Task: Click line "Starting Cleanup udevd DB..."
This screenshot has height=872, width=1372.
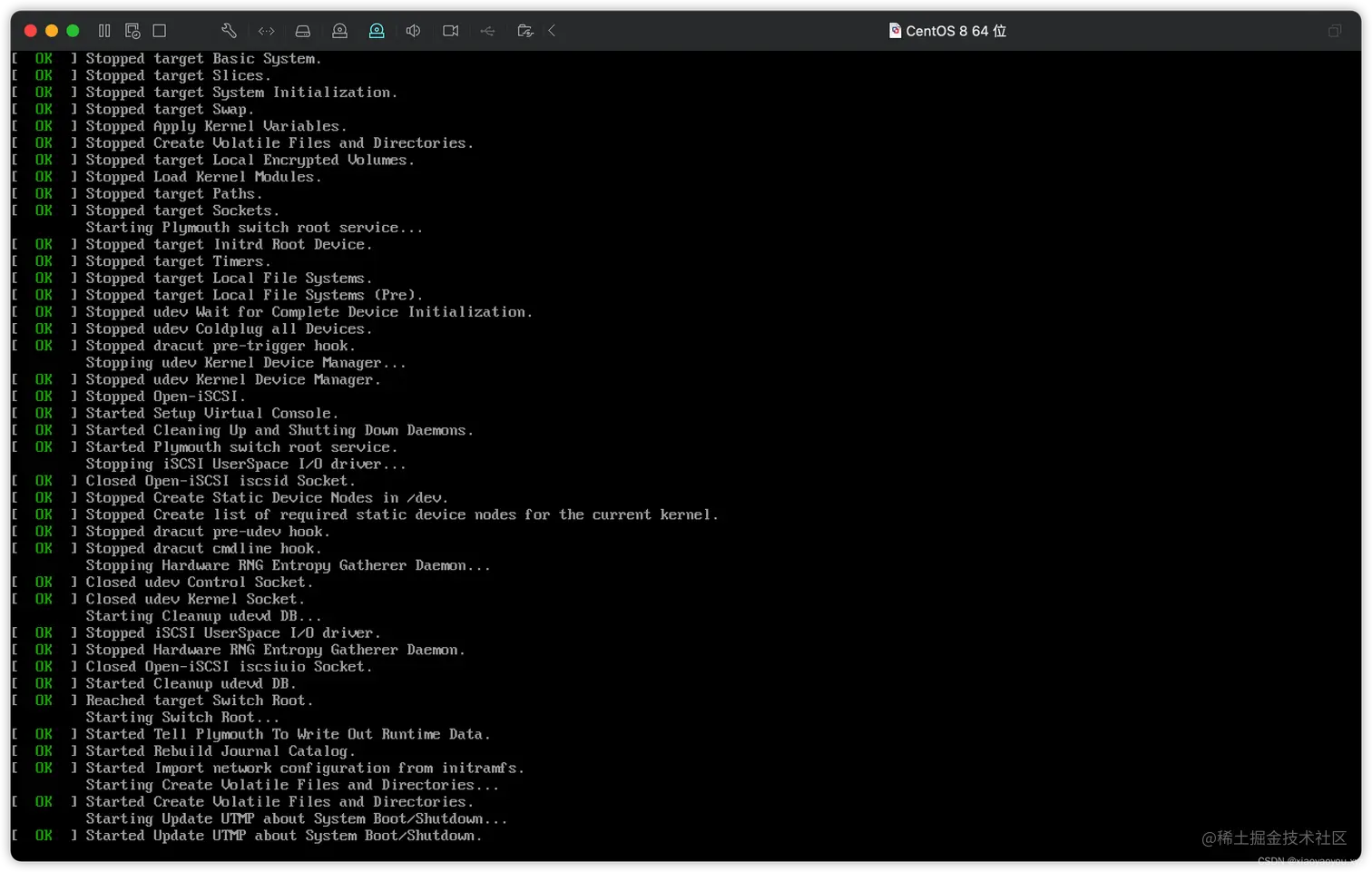Action: 203,616
